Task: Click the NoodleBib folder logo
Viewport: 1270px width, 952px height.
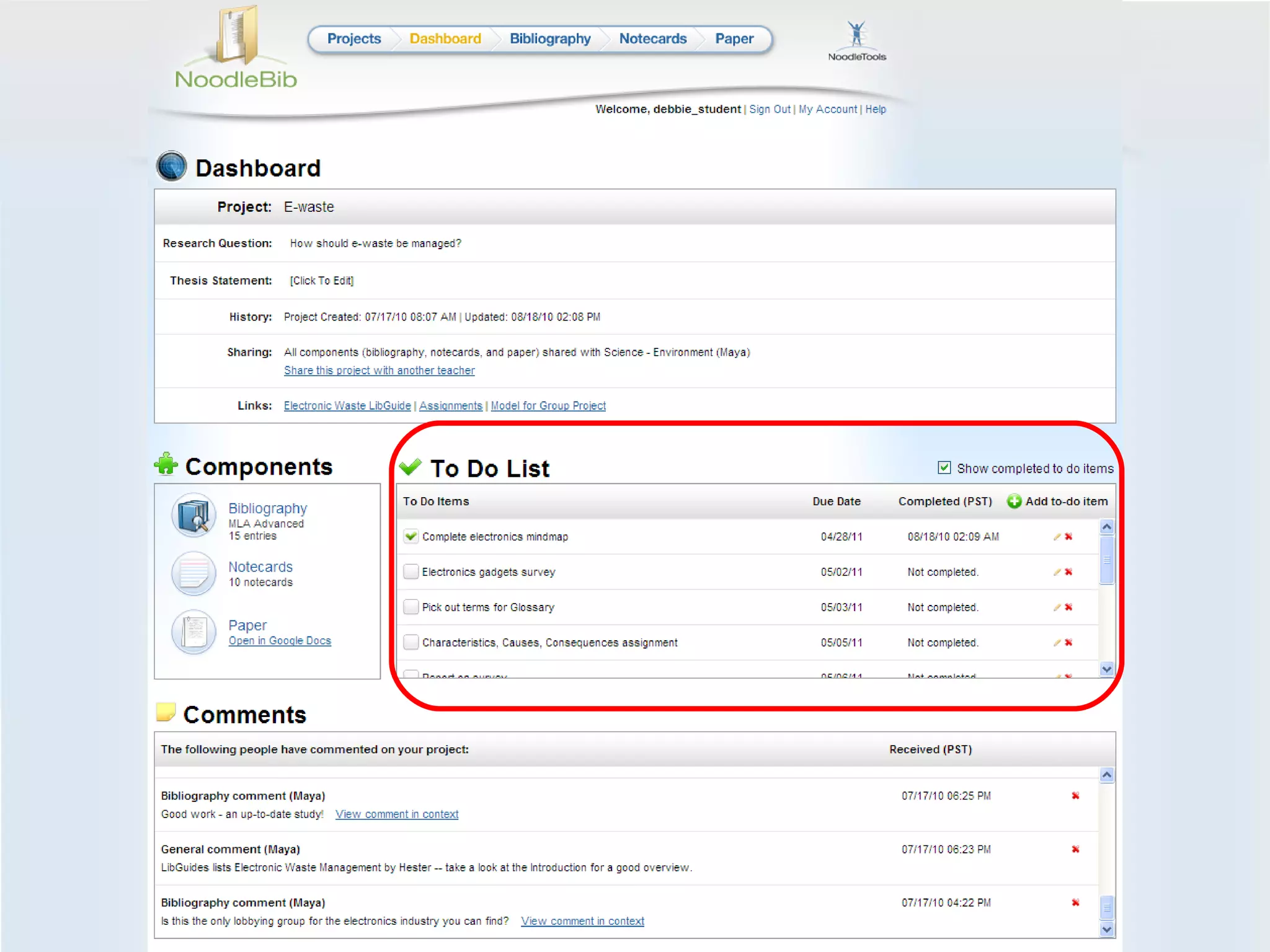Action: pyautogui.click(x=236, y=36)
